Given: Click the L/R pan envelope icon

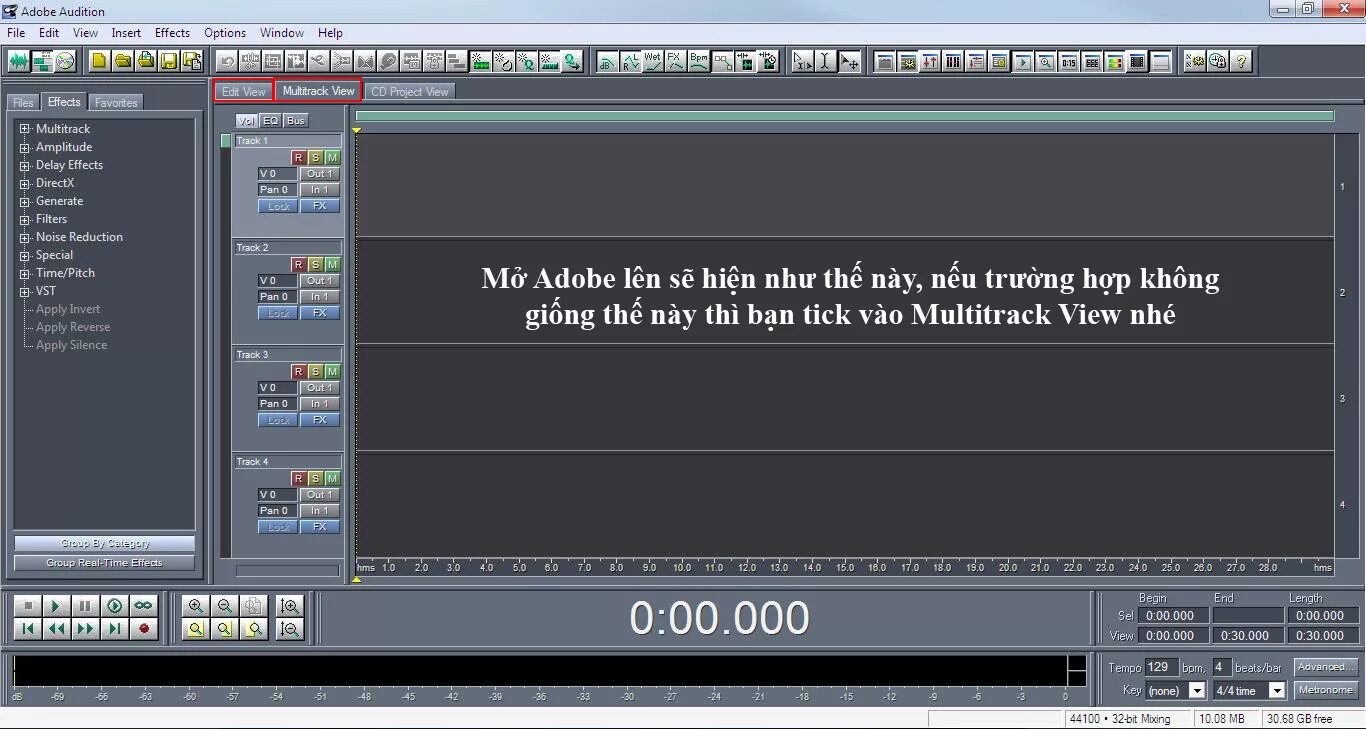Looking at the screenshot, I should coord(629,61).
